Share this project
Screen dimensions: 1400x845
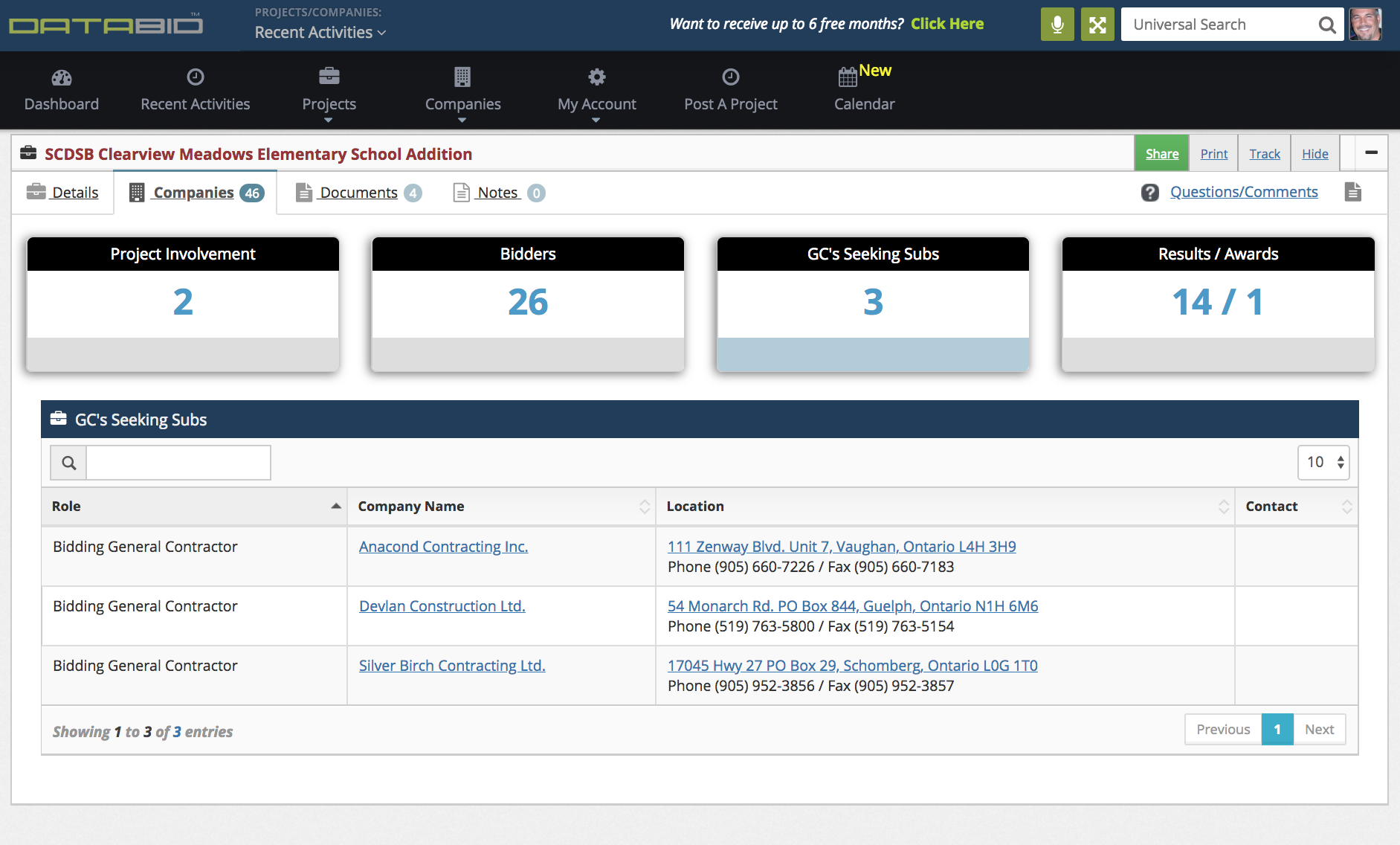tap(1162, 153)
